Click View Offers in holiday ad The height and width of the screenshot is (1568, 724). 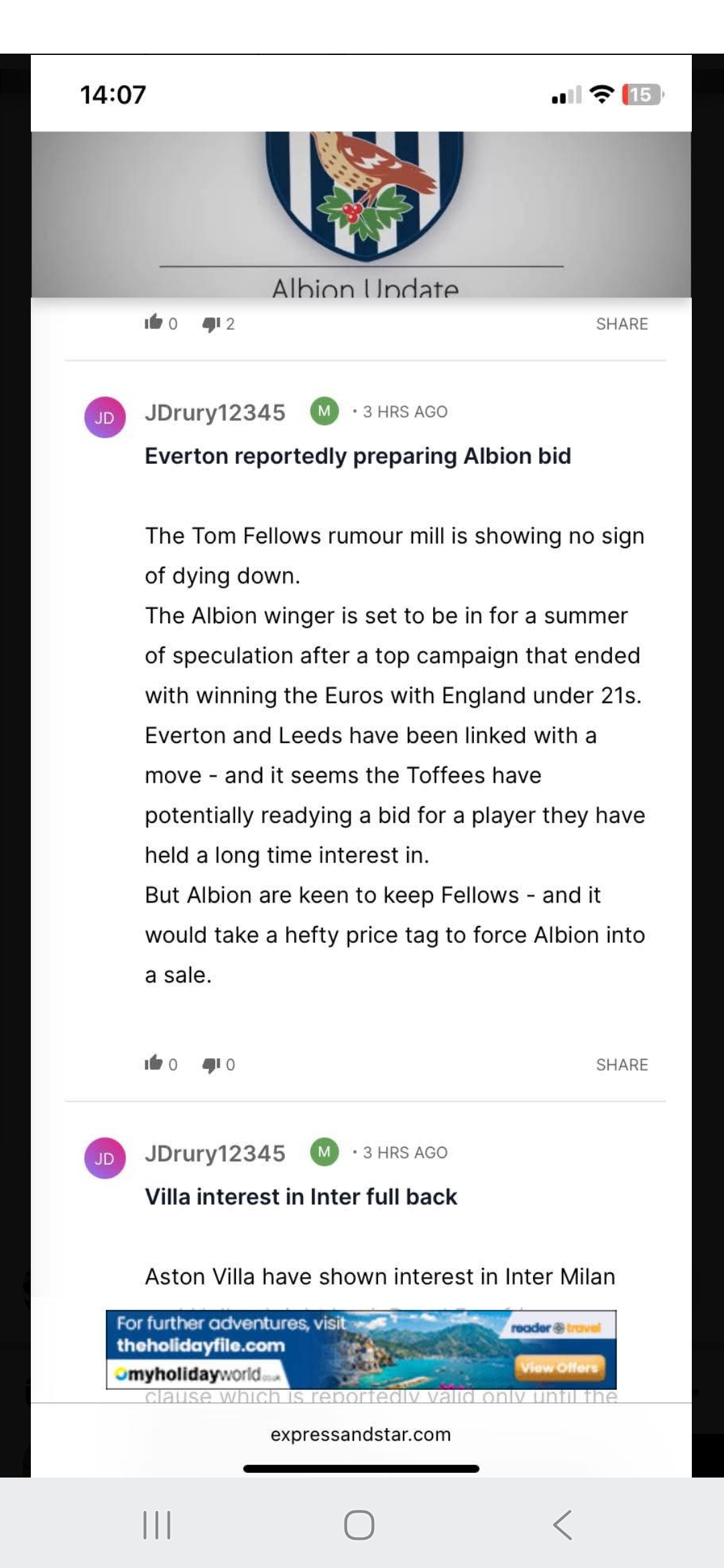(559, 1367)
